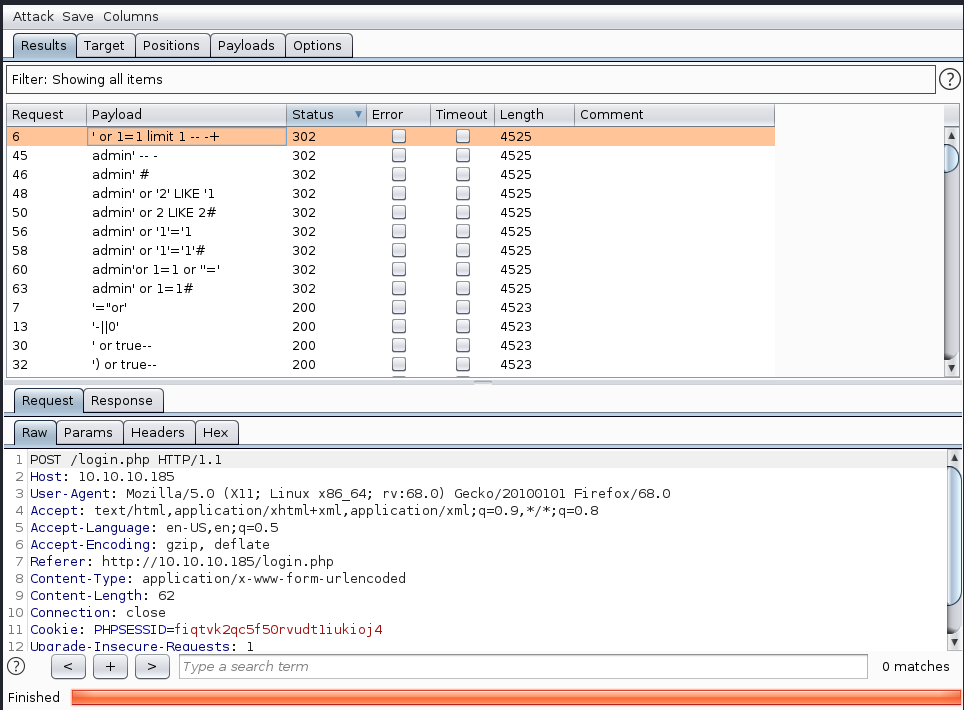This screenshot has height=710, width=964.
Task: Click the orange attack progress bar
Action: click(516, 697)
